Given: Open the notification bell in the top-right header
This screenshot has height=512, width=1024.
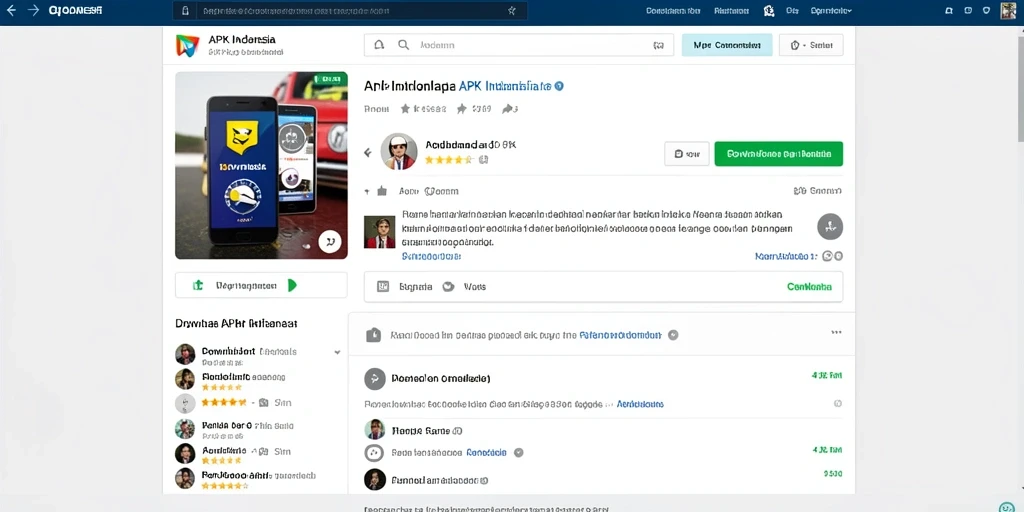Looking at the screenshot, I should point(949,11).
